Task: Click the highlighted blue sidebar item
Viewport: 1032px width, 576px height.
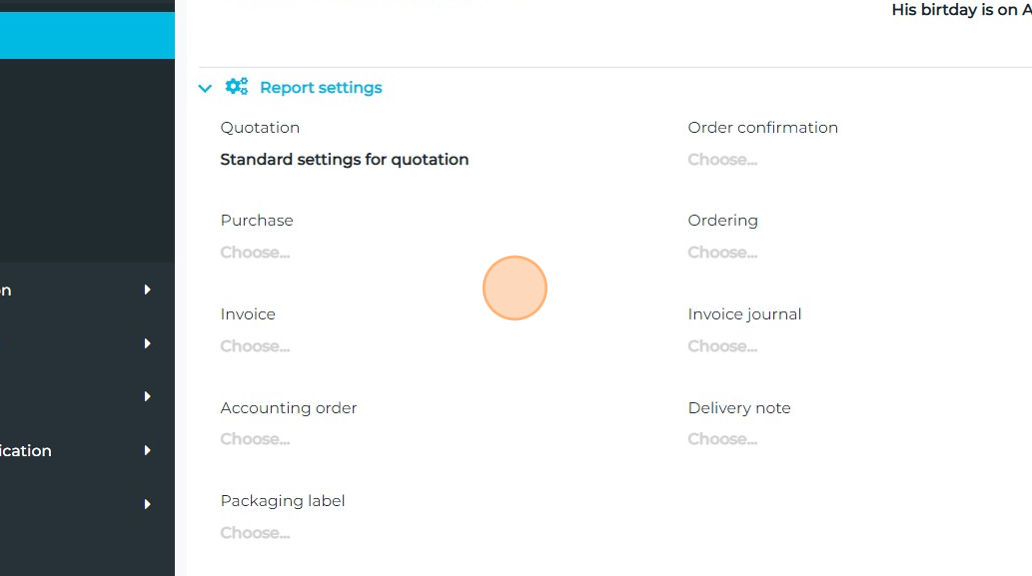Action: [87, 36]
